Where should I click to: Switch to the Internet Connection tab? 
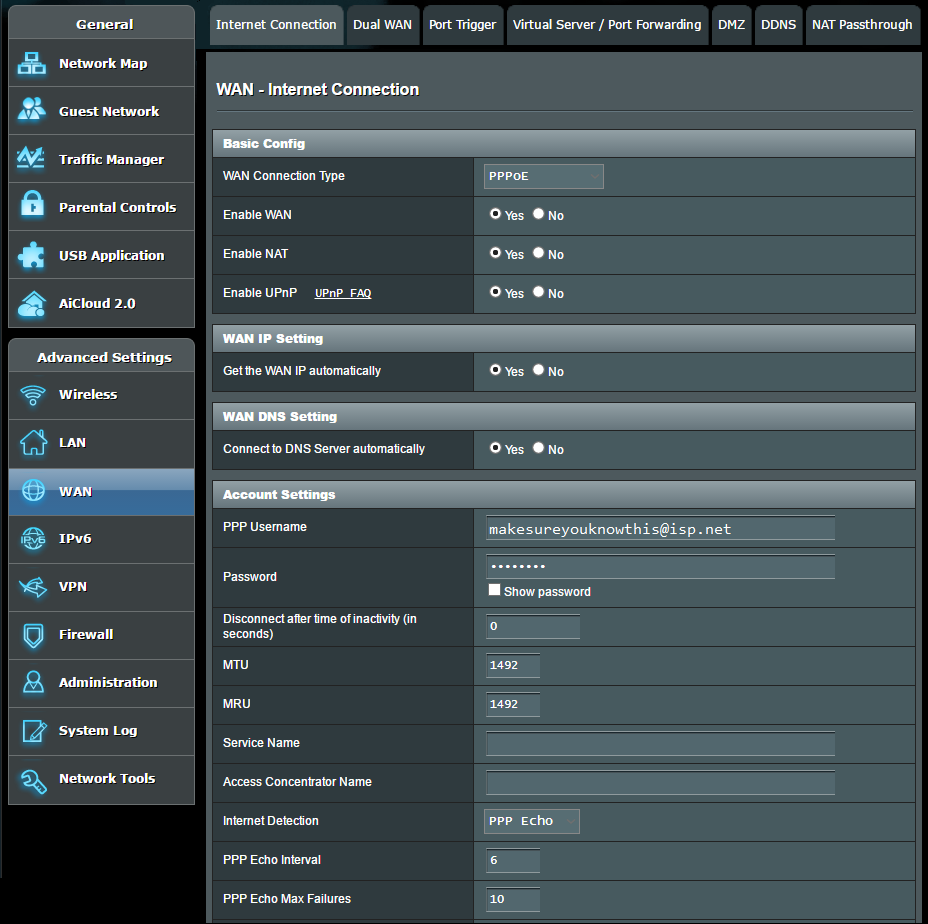tap(276, 25)
